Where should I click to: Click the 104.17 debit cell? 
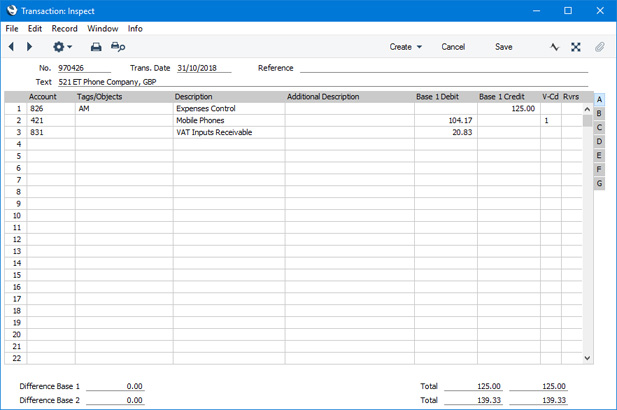446,120
